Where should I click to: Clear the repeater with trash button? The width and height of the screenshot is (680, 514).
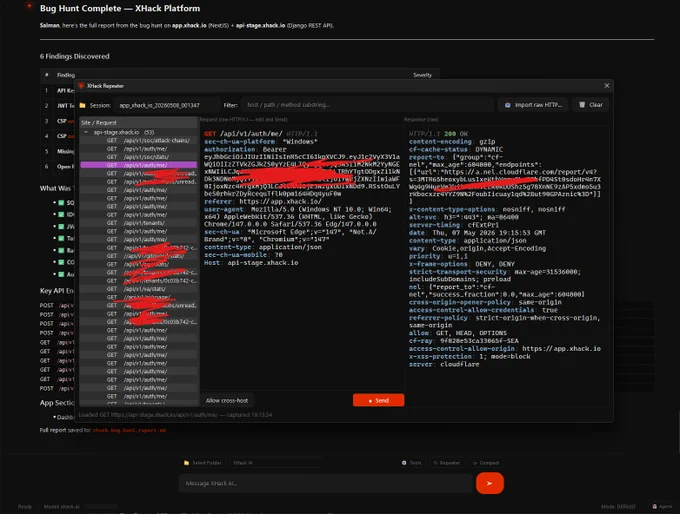591,105
